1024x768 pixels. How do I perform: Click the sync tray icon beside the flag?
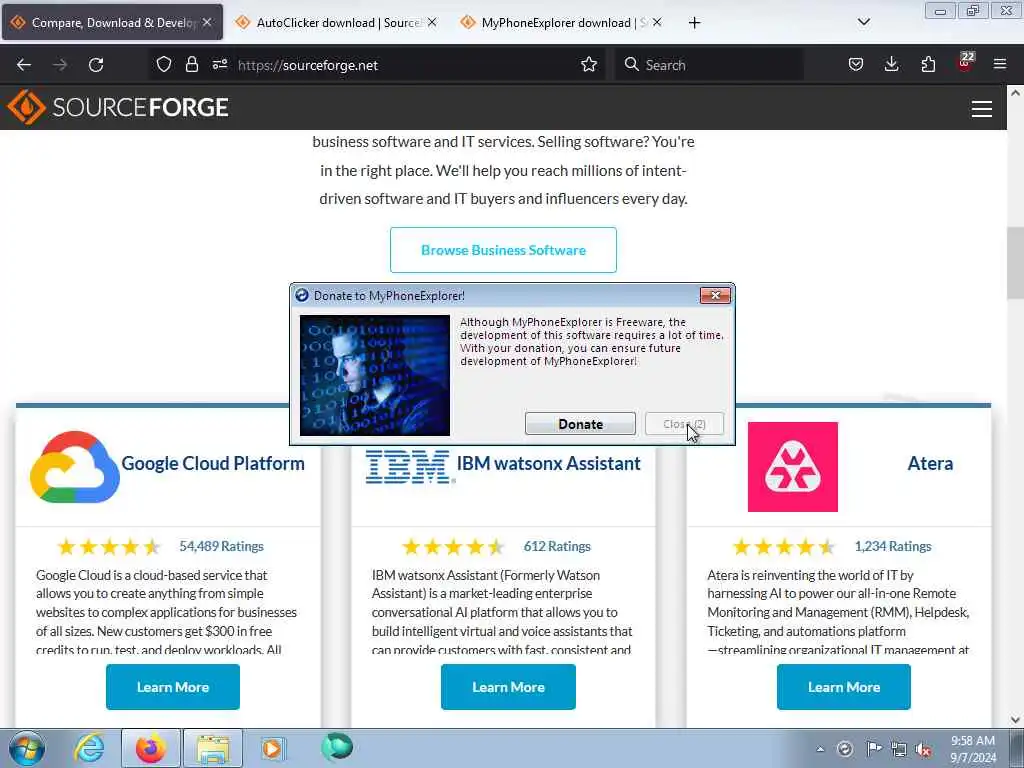coord(845,749)
